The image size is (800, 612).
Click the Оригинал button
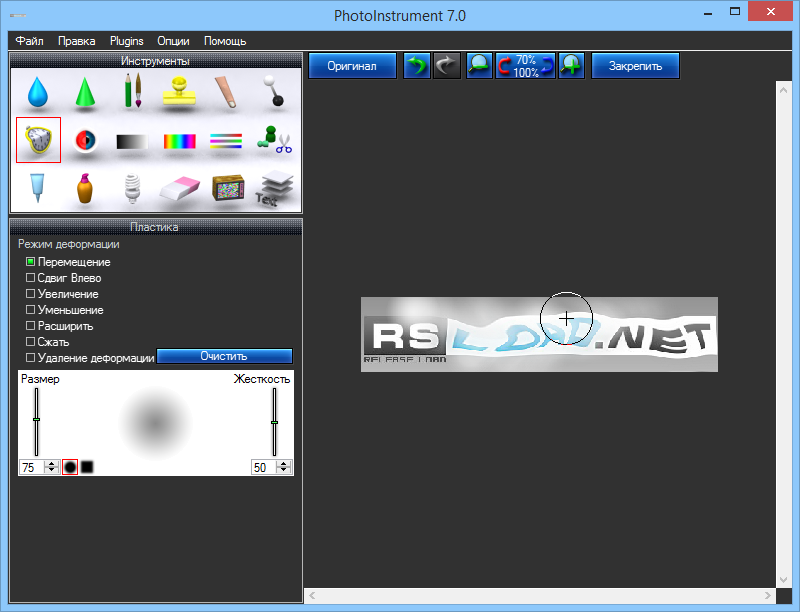point(352,66)
